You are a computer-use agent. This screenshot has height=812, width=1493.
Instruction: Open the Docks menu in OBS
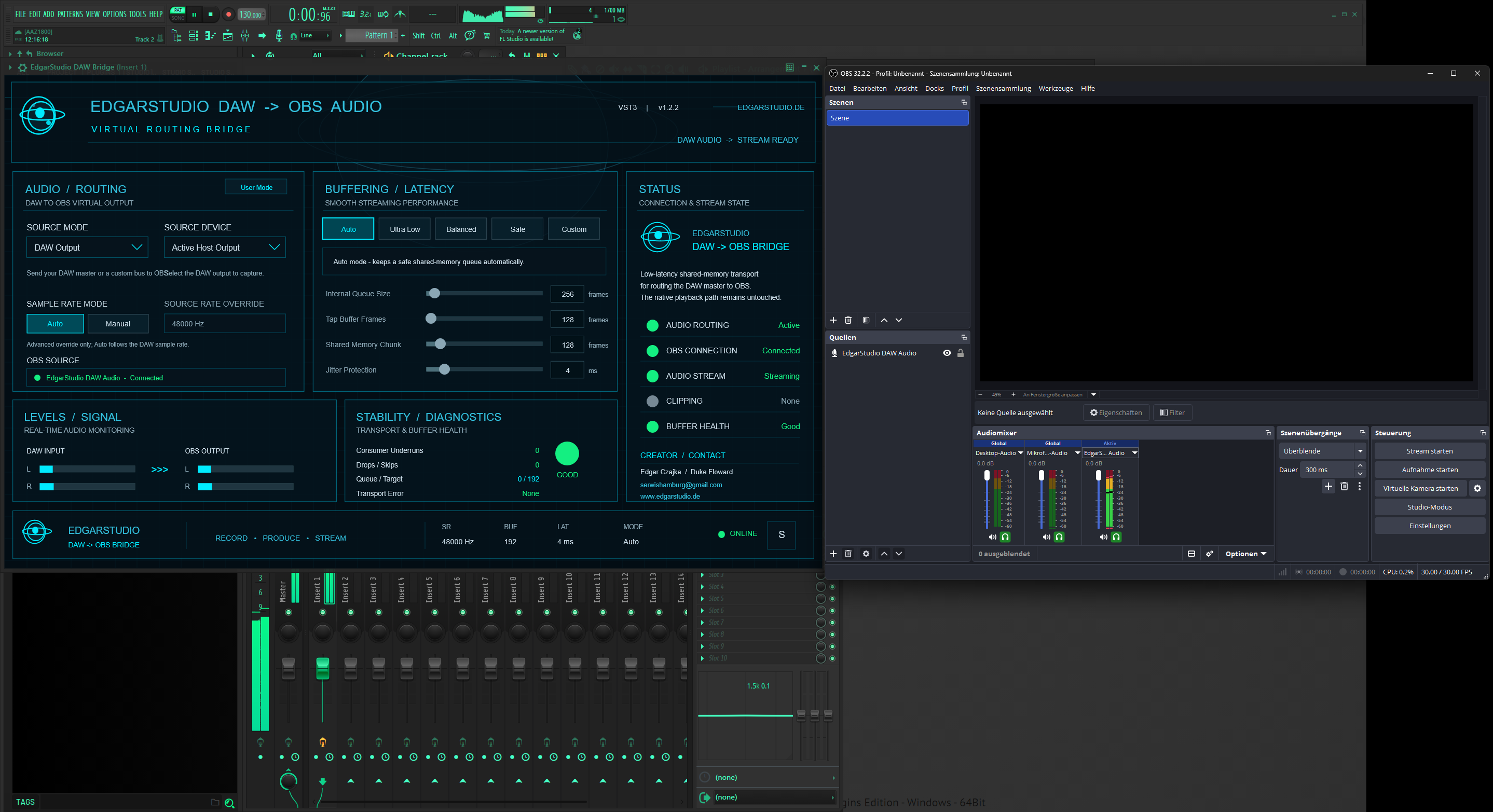934,88
